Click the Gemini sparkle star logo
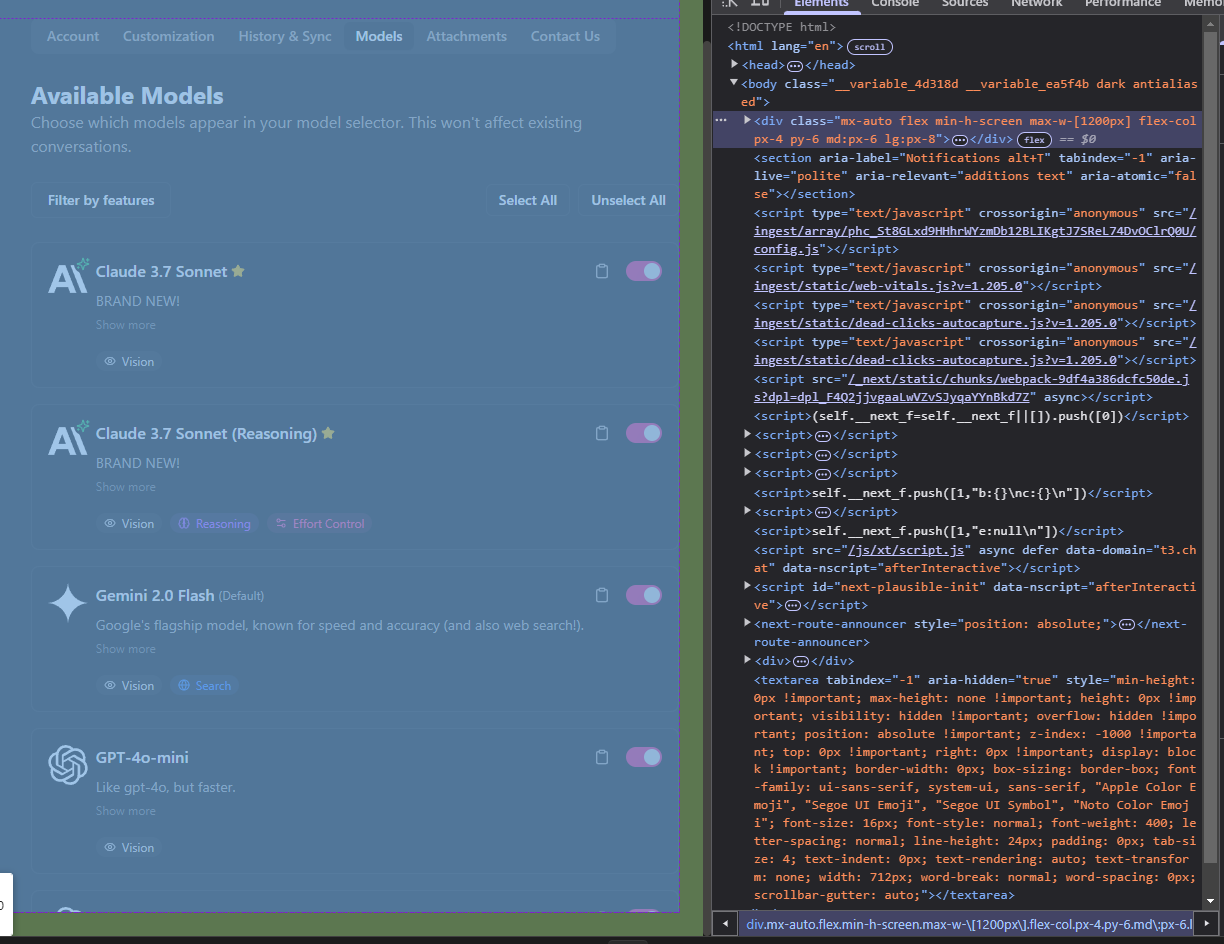 click(x=68, y=604)
